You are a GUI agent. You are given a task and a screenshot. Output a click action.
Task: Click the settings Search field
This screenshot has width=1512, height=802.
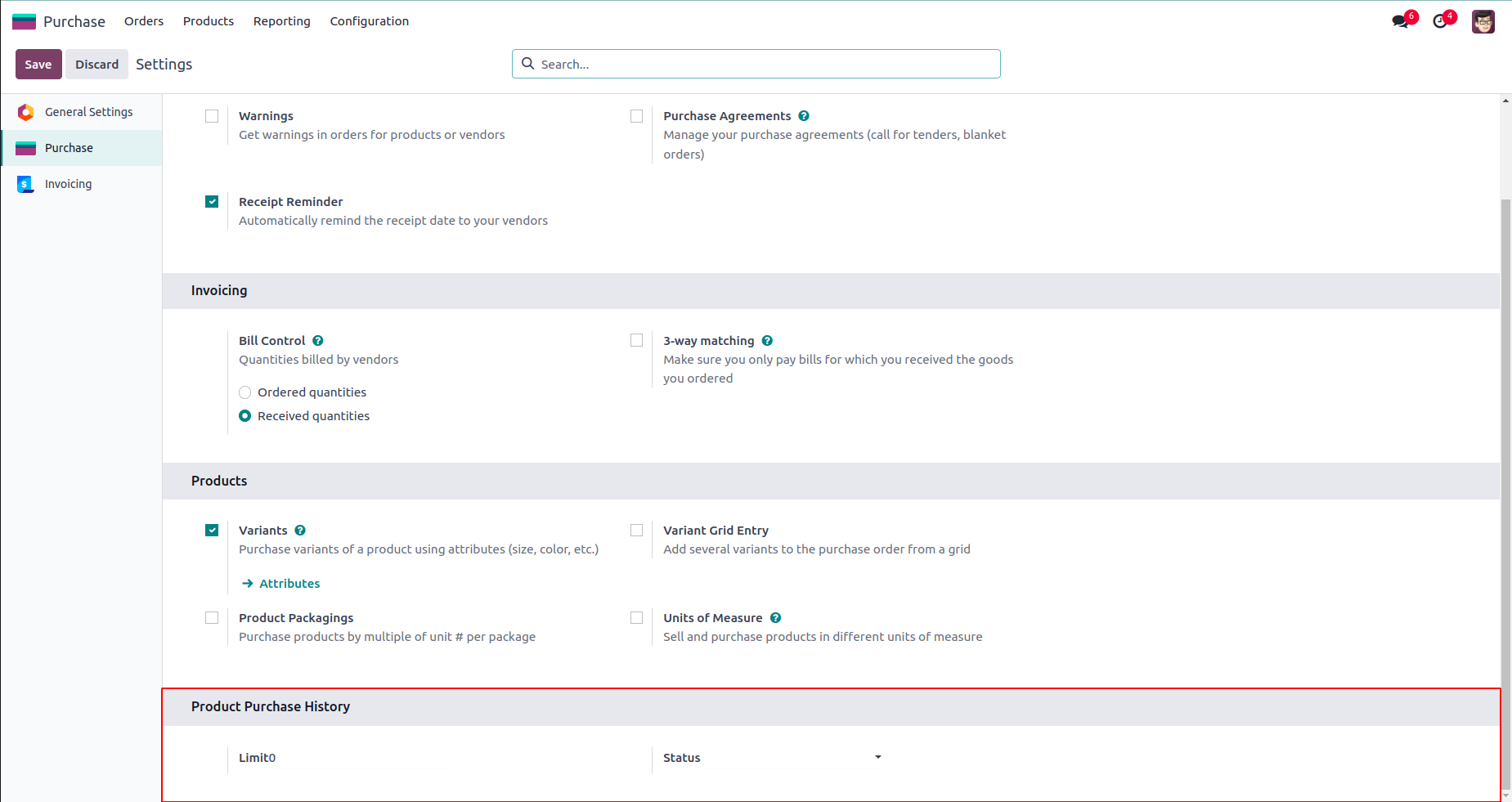point(756,64)
